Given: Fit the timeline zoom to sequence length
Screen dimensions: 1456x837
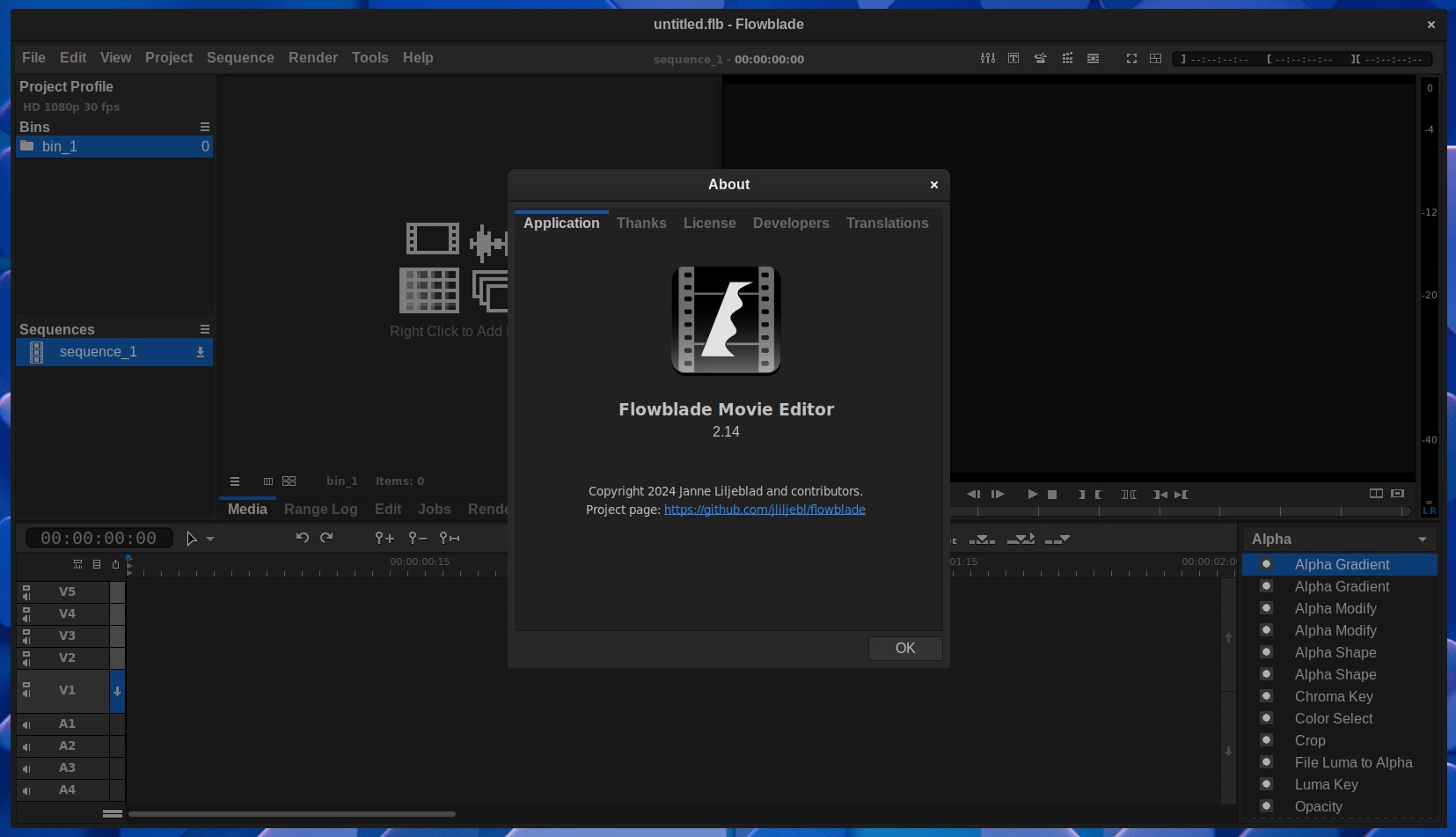Looking at the screenshot, I should click(450, 537).
